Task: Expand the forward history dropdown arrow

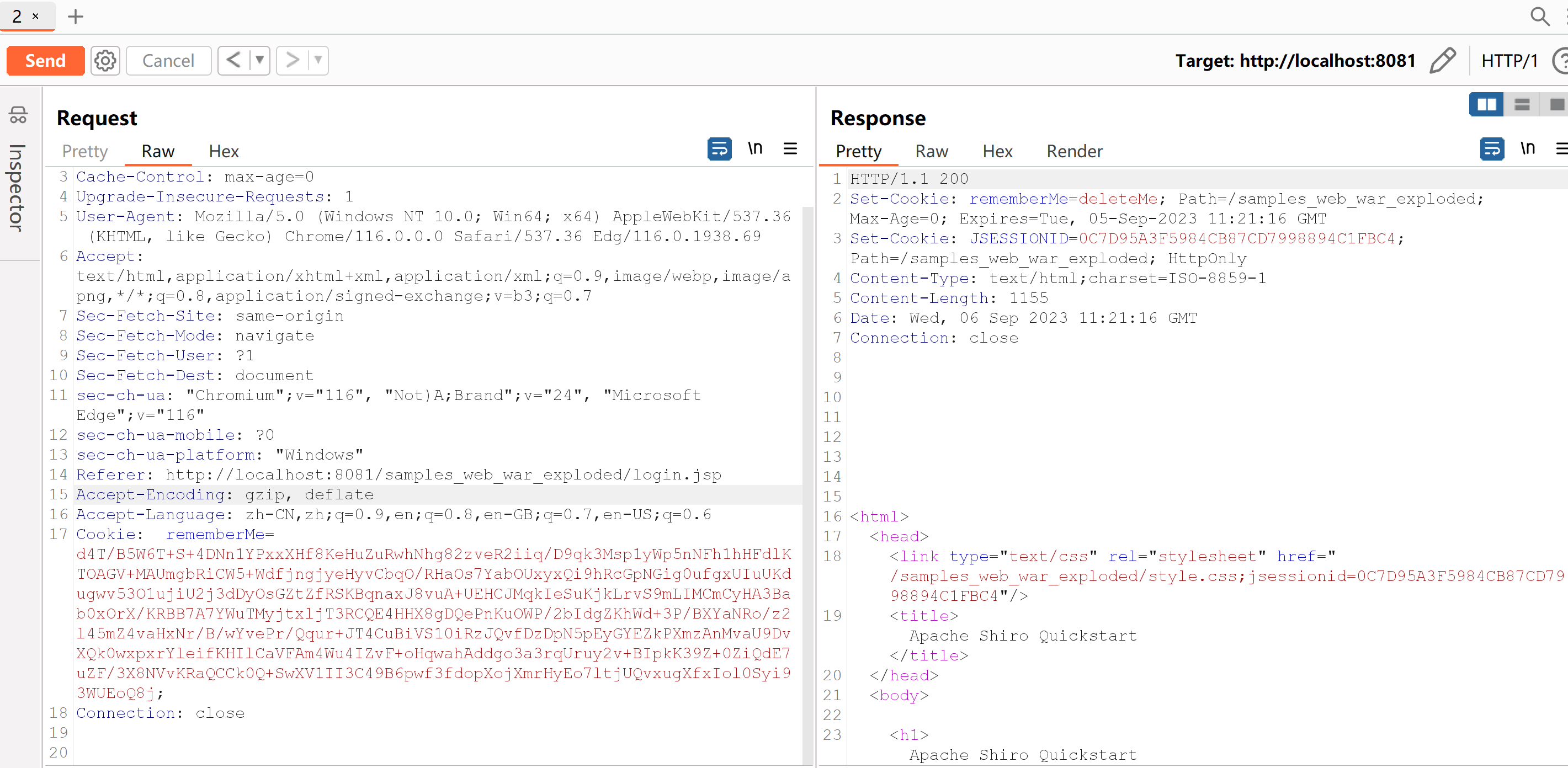Action: click(318, 60)
